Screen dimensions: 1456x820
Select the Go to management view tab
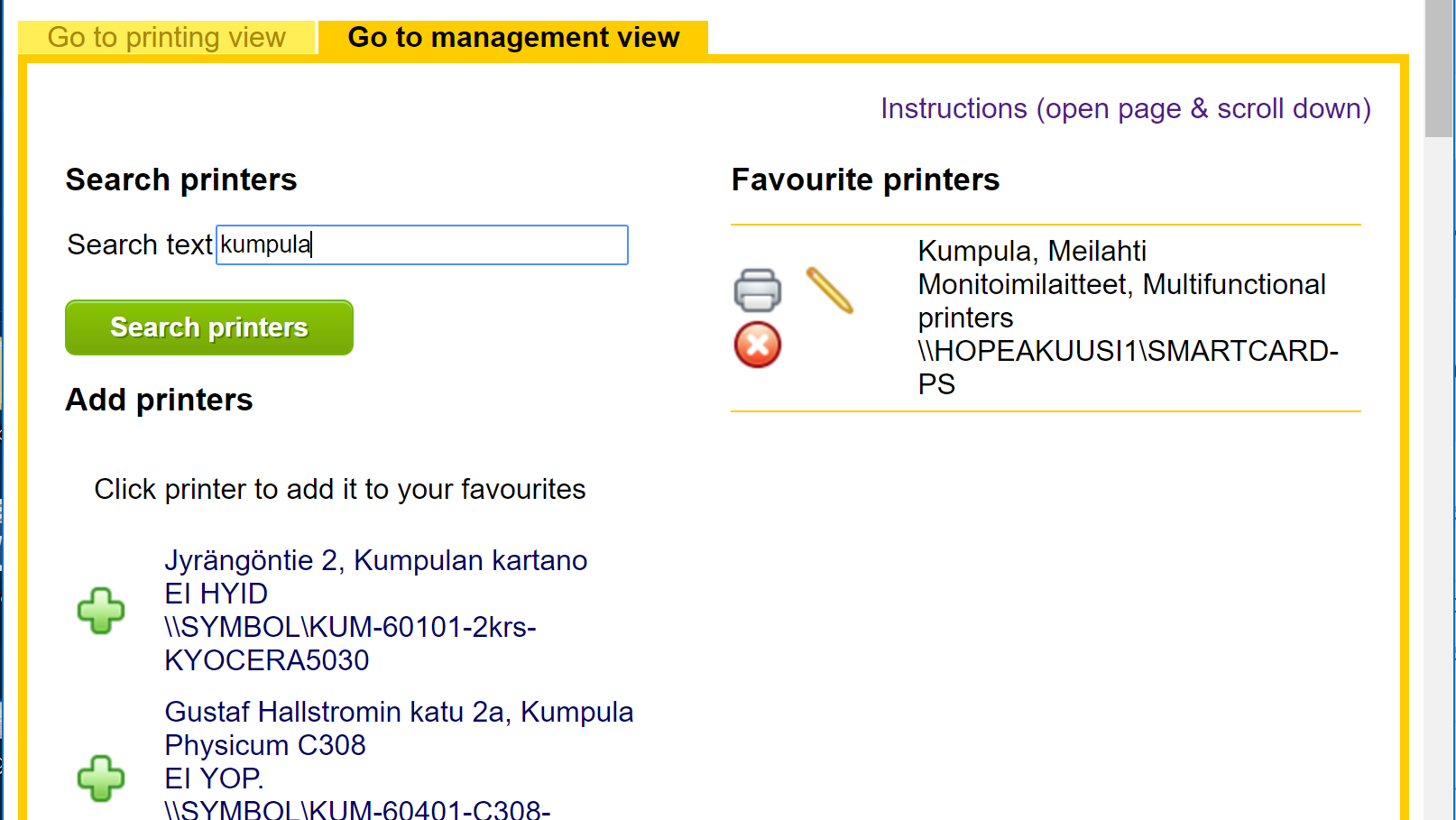point(513,37)
